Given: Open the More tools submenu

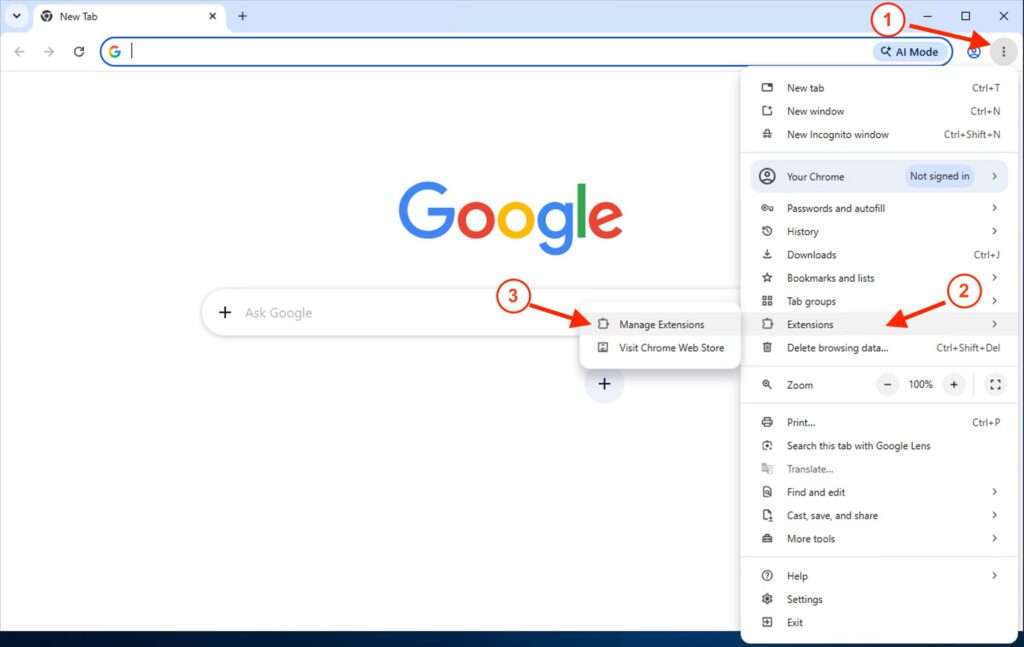Looking at the screenshot, I should (880, 539).
